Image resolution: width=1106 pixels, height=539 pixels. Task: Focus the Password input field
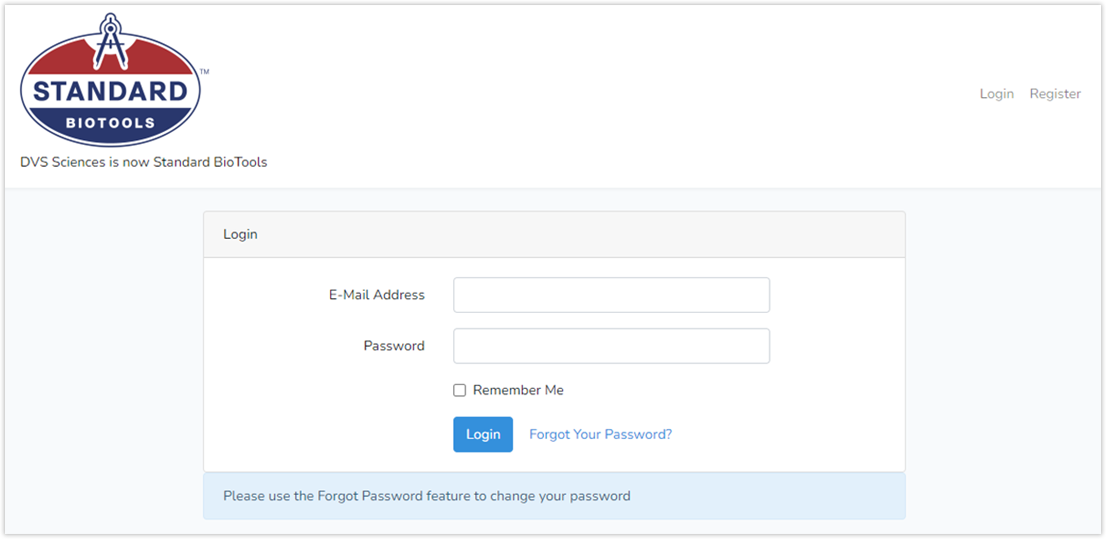611,346
